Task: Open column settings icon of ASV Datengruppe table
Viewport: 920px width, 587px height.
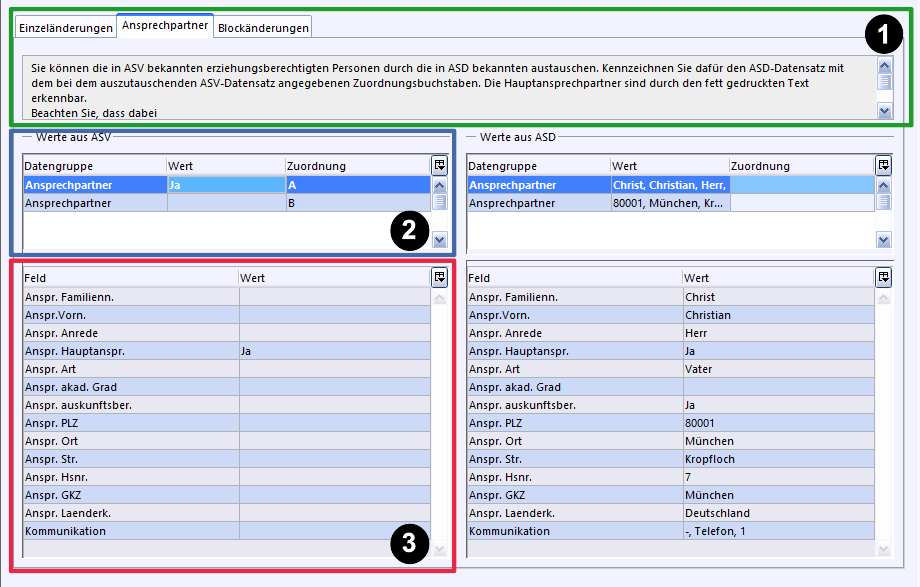Action: [439, 166]
